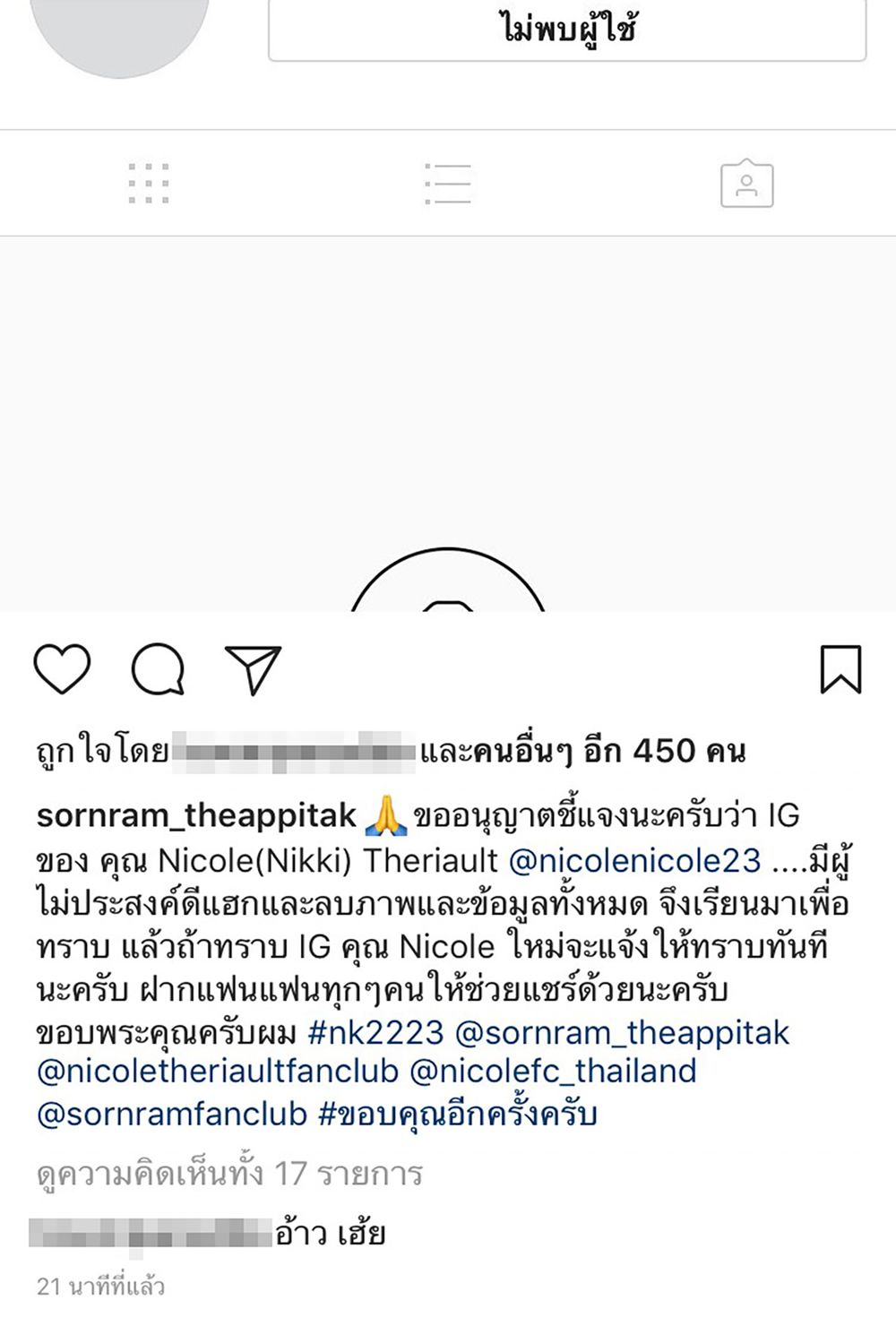Open #ขอบคุณอีกครั้งครับ hashtag
The height and width of the screenshot is (1326, 896).
pos(458,1114)
